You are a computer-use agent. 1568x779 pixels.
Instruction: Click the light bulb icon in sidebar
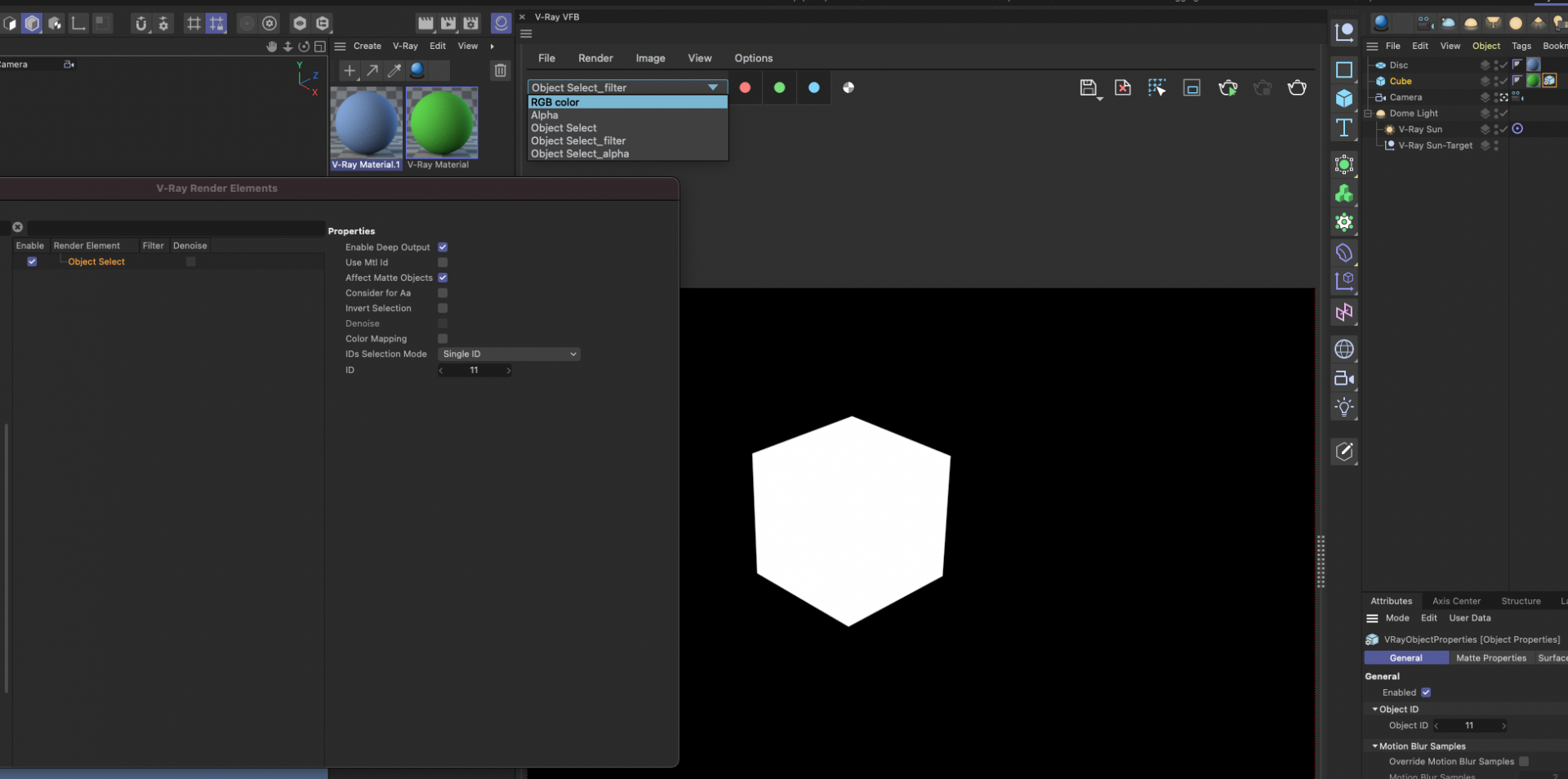click(x=1343, y=407)
